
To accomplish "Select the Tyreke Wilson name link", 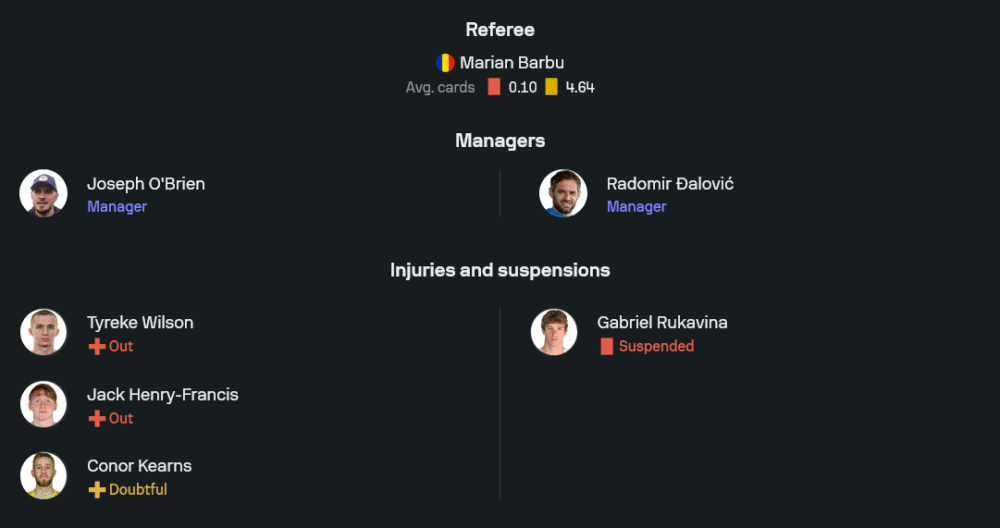I will tap(140, 323).
